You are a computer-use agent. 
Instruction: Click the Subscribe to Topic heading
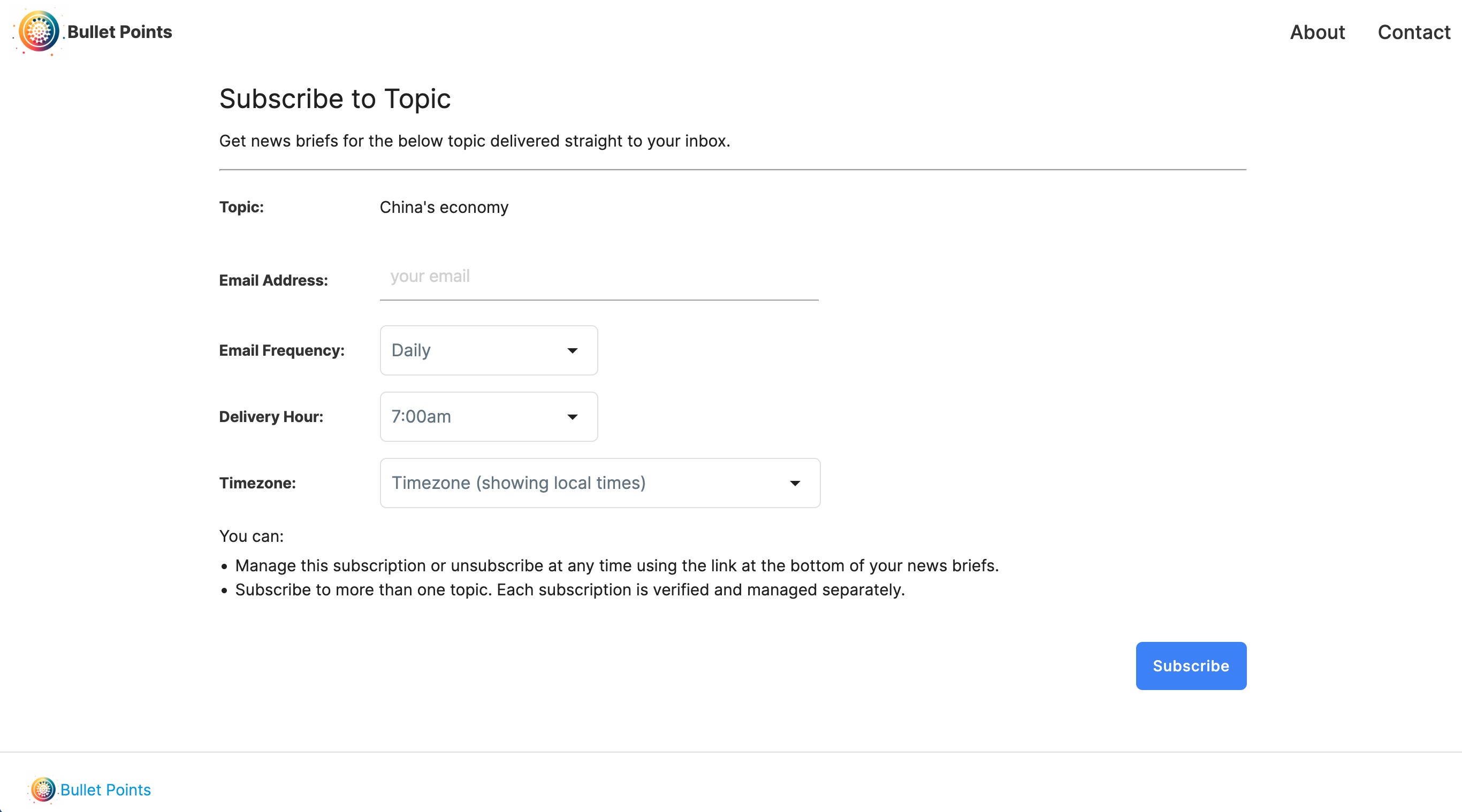coord(335,99)
